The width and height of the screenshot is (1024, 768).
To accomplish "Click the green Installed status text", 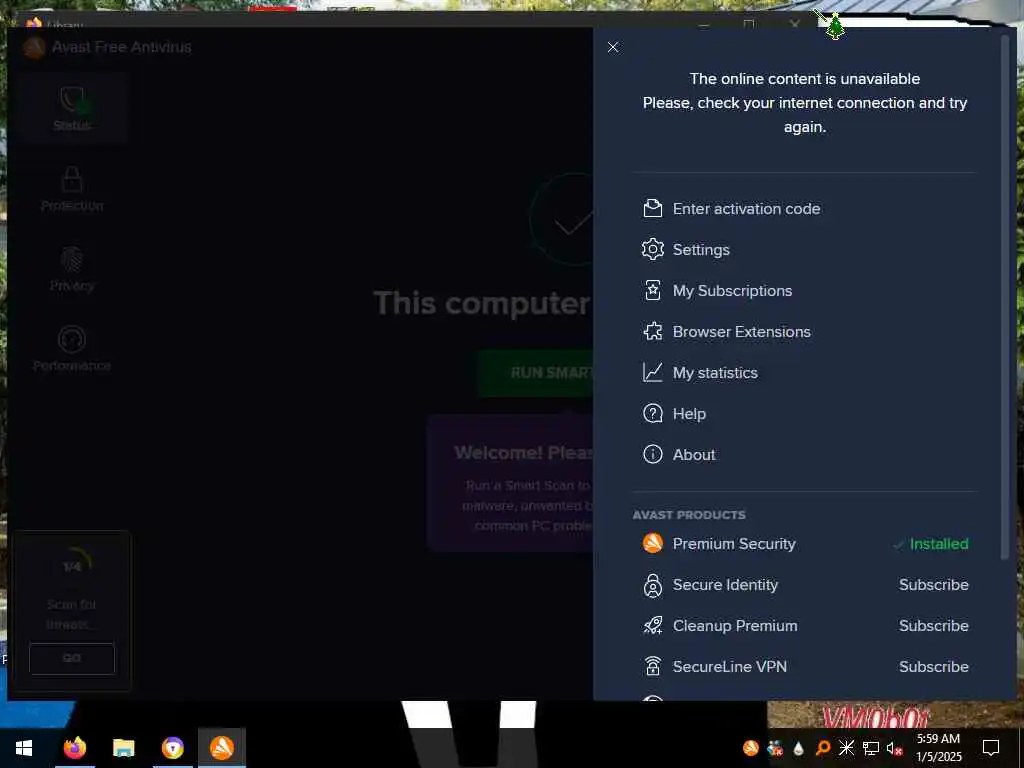I will (x=938, y=544).
